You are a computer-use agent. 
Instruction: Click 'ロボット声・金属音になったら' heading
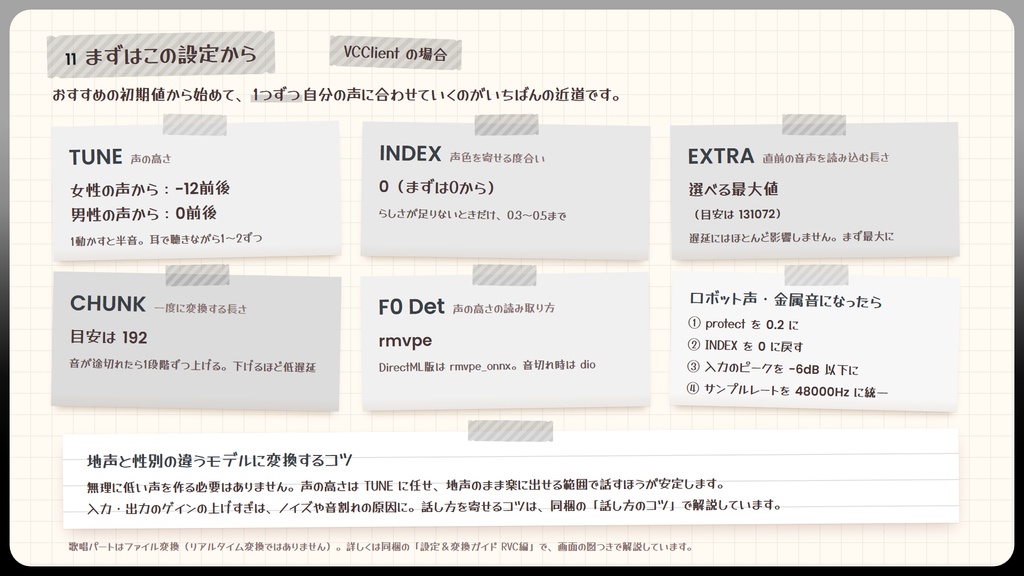786,300
